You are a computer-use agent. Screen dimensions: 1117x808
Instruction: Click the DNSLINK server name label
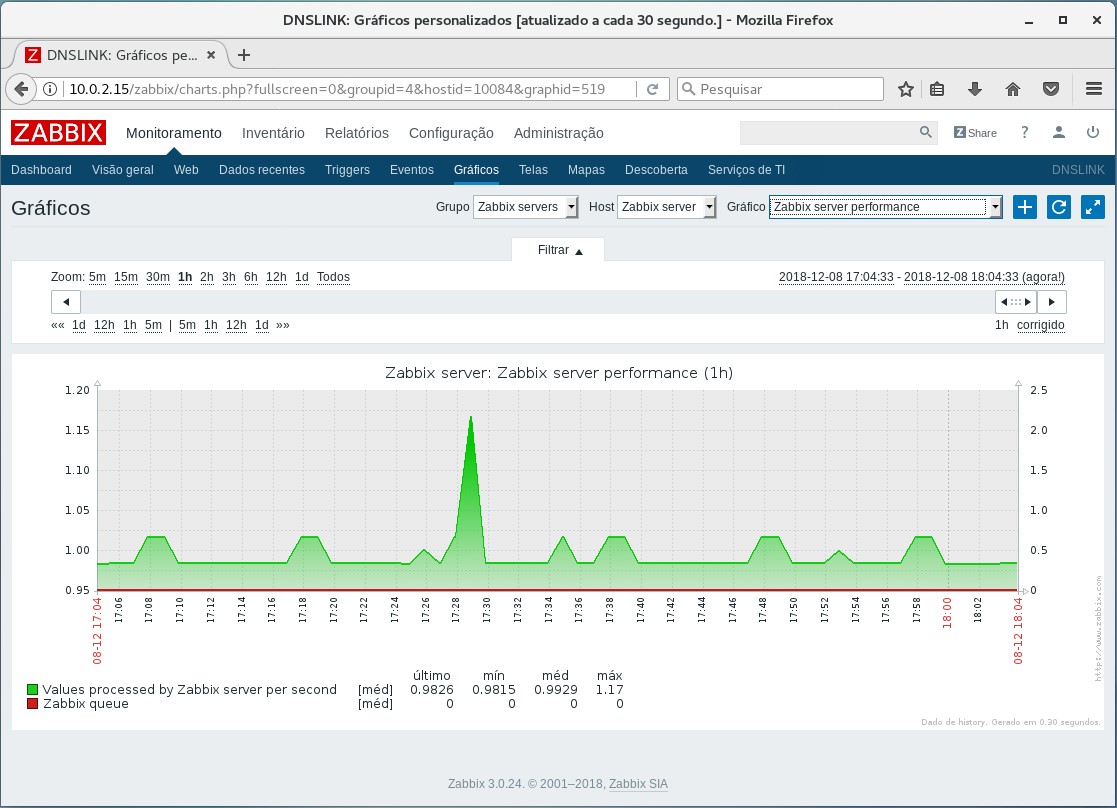[x=1078, y=170]
